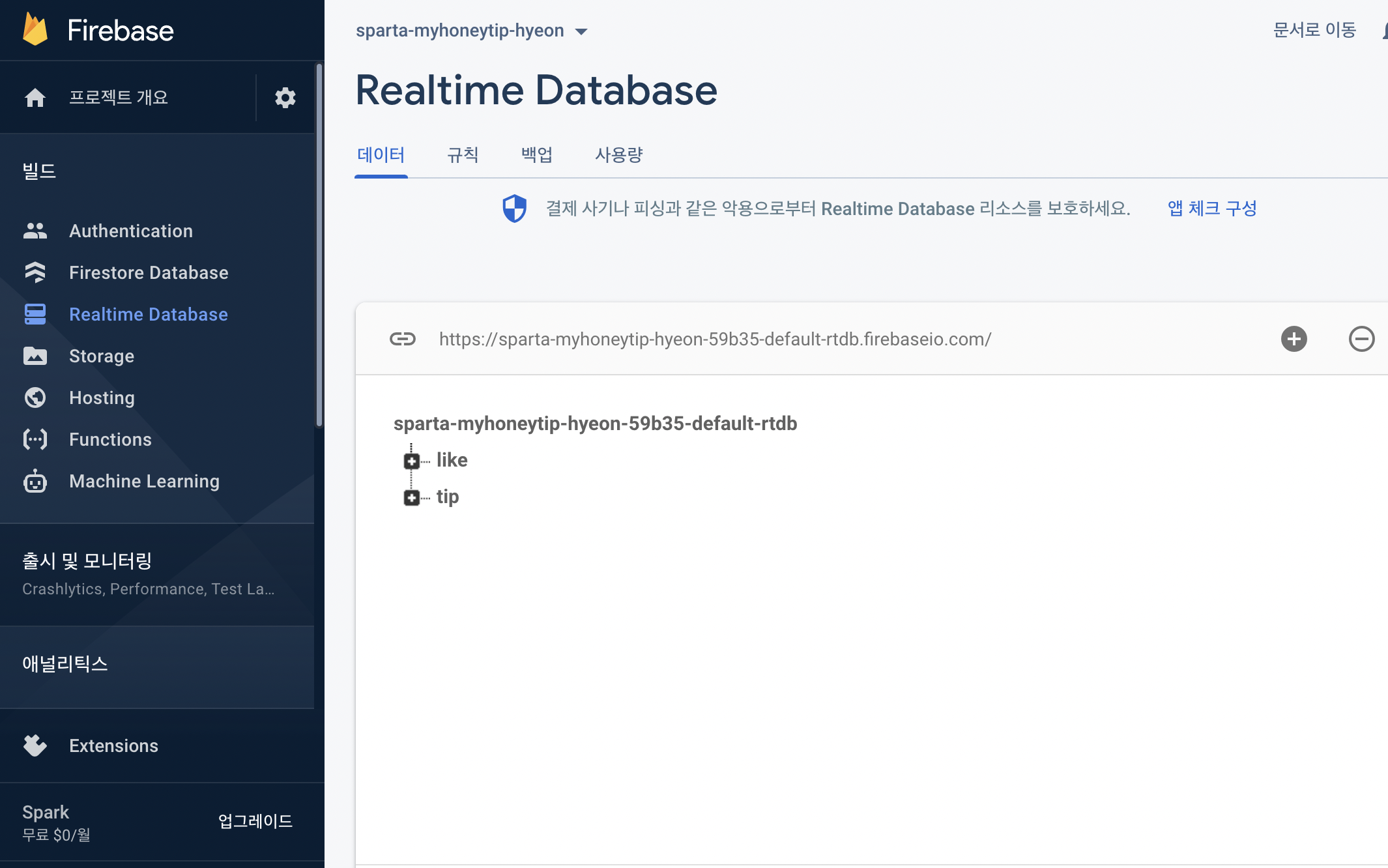
Task: Switch to the 백업 tab
Action: point(538,155)
